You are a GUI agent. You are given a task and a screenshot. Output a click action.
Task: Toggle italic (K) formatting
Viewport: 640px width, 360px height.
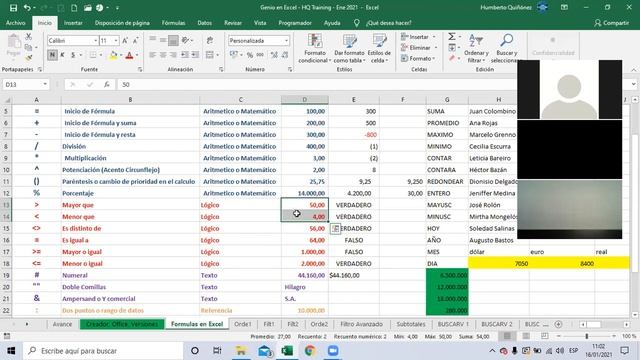tap(62, 55)
